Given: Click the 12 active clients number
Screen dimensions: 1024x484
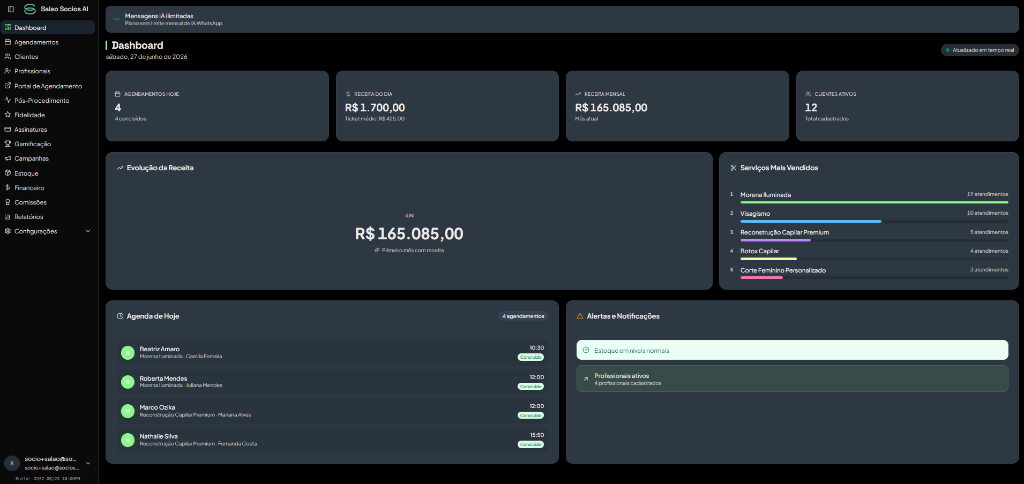Looking at the screenshot, I should click(811, 108).
